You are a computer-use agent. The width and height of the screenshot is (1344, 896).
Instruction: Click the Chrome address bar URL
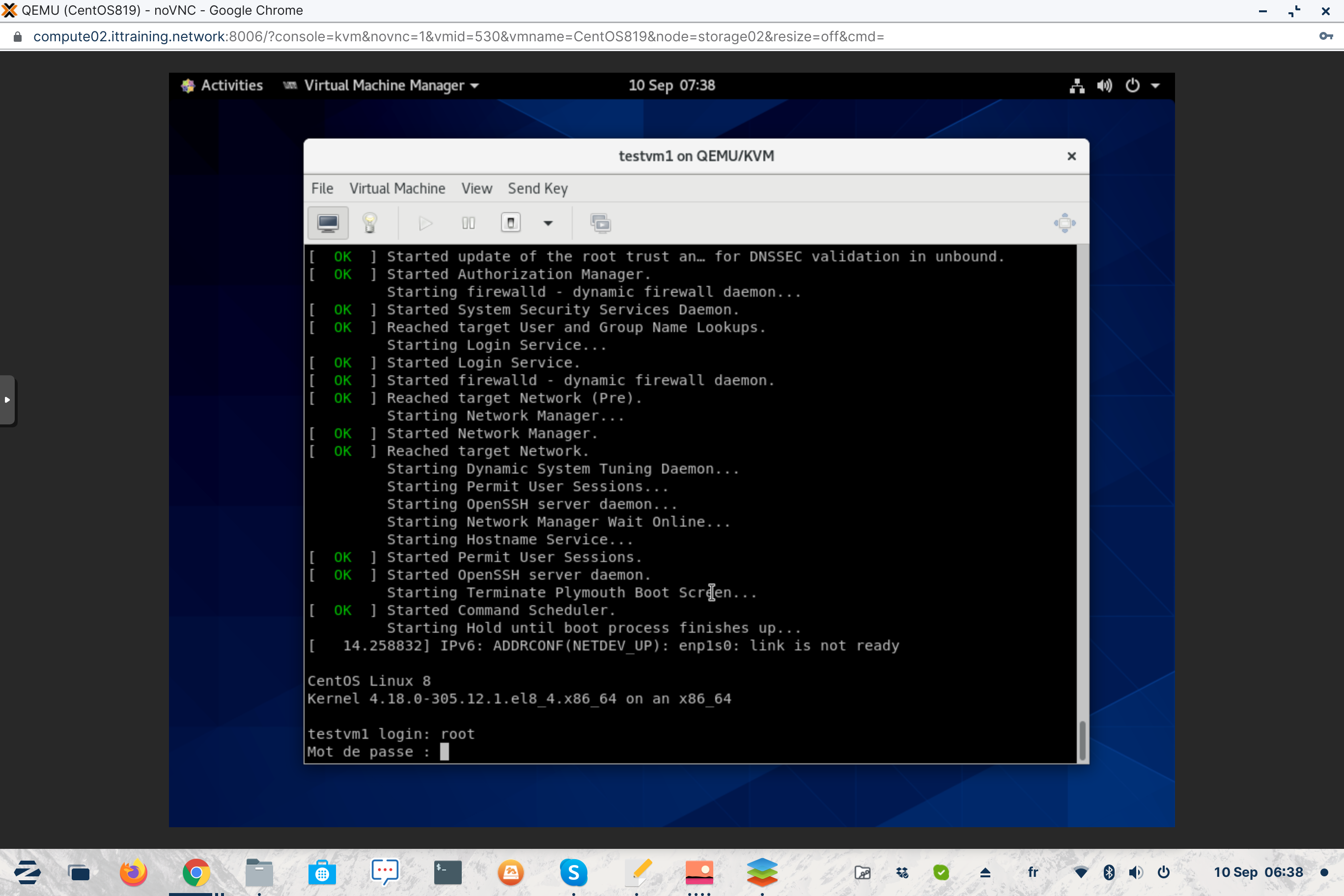point(458,36)
